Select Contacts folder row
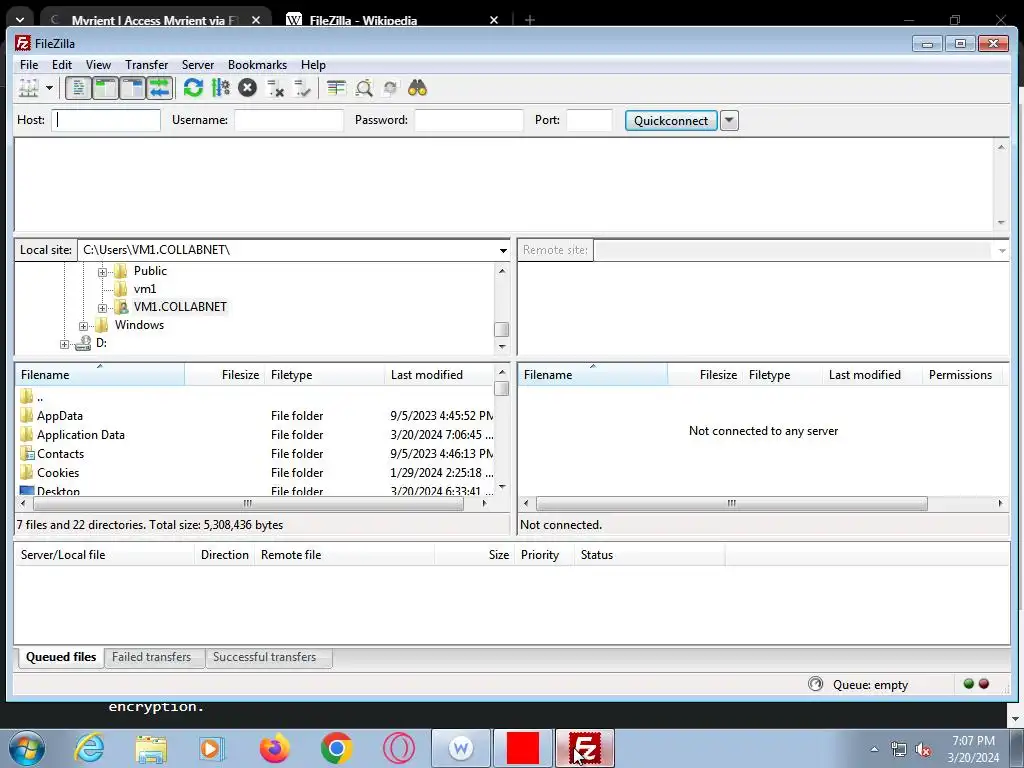The image size is (1024, 768). [x=256, y=453]
